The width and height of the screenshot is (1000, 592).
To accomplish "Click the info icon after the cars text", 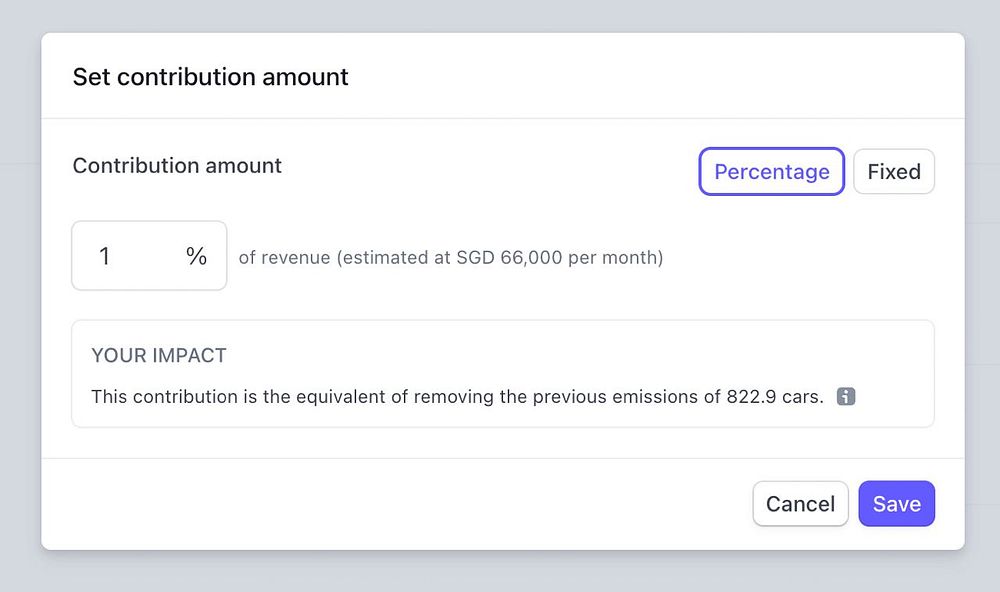I will [x=846, y=397].
